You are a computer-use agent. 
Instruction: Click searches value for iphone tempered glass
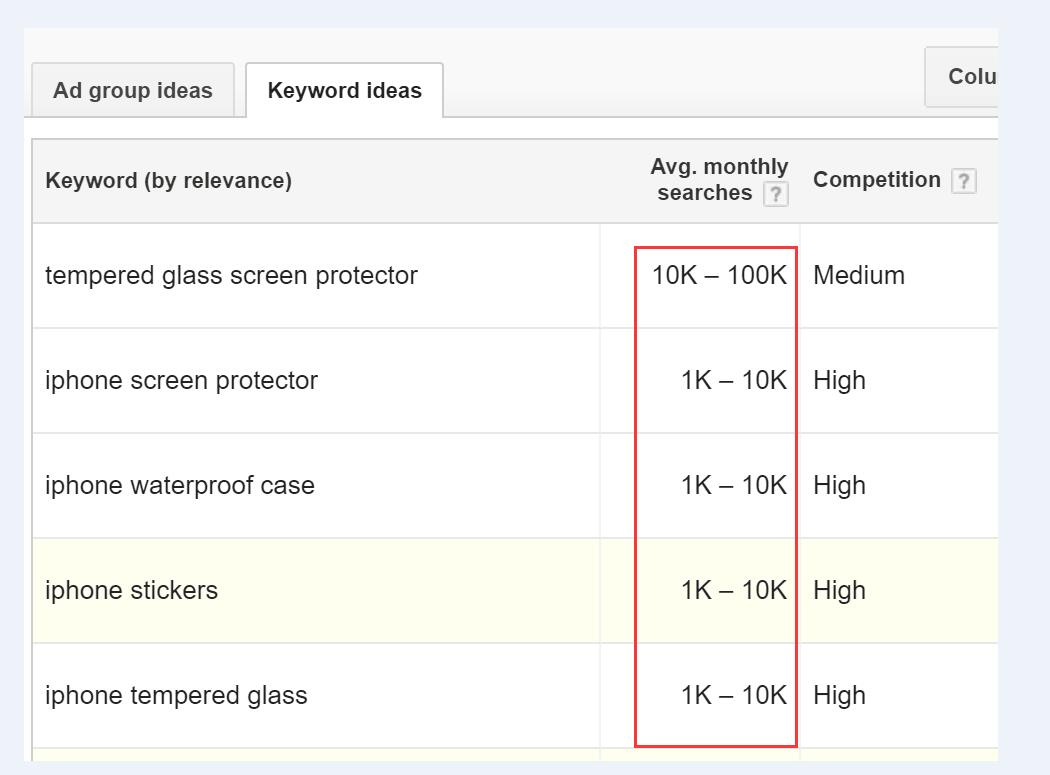pos(734,695)
